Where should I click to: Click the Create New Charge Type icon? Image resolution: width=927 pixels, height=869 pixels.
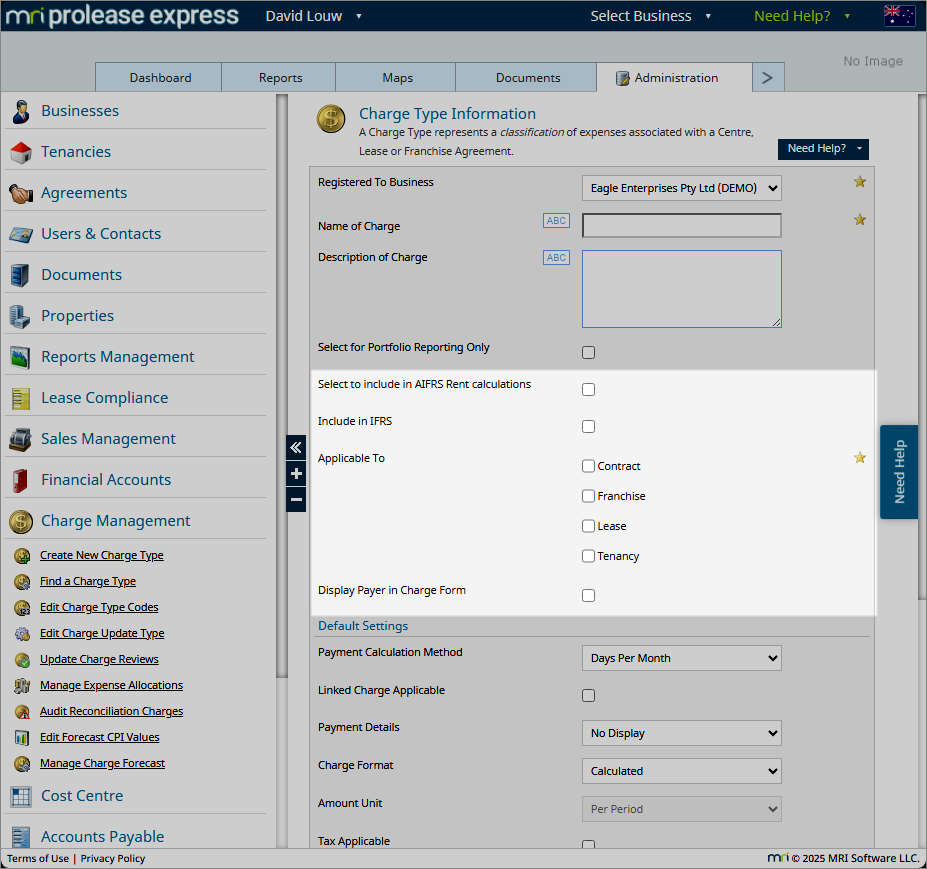pyautogui.click(x=22, y=556)
